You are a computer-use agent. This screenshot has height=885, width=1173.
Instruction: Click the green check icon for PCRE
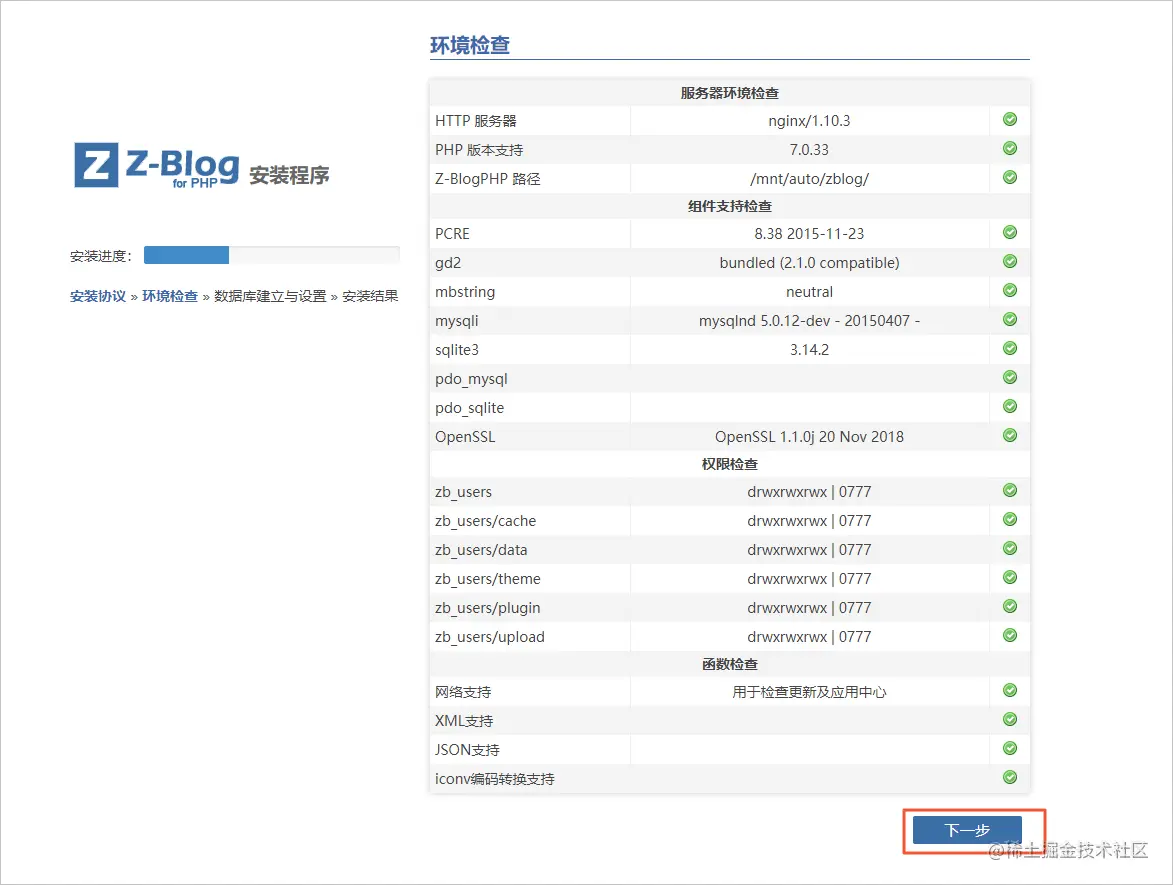click(1009, 232)
